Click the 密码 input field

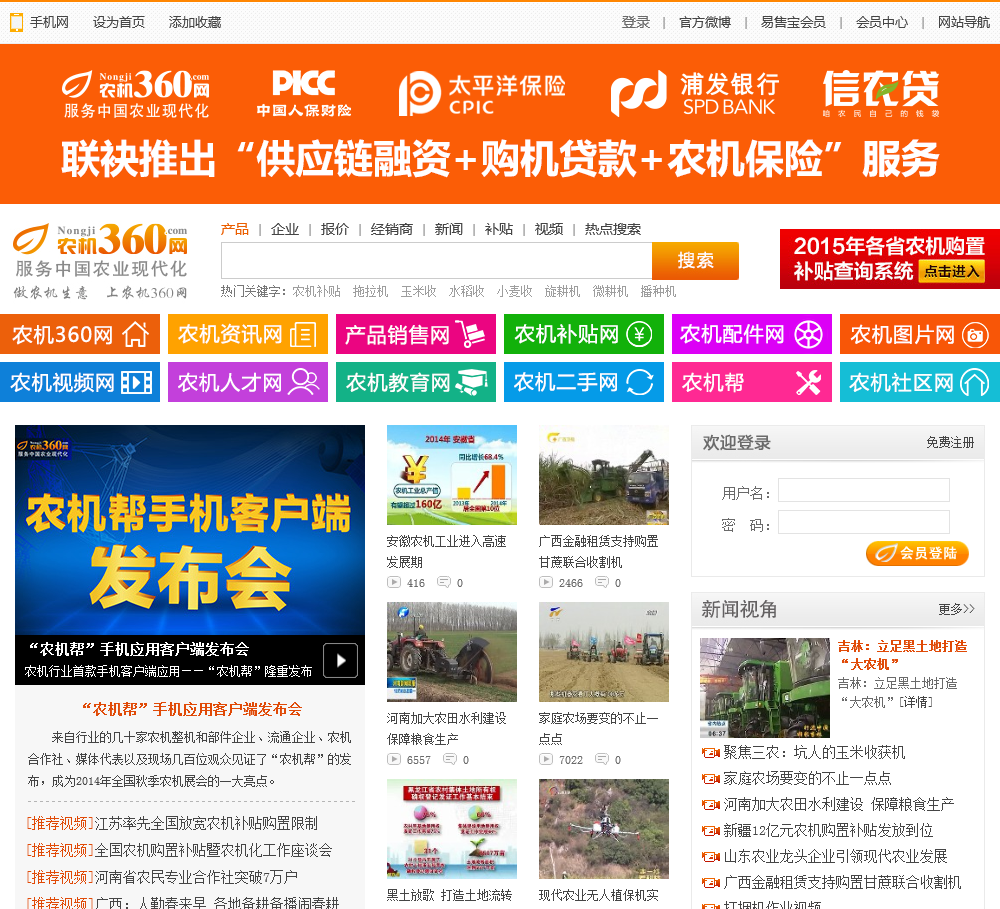tap(864, 522)
